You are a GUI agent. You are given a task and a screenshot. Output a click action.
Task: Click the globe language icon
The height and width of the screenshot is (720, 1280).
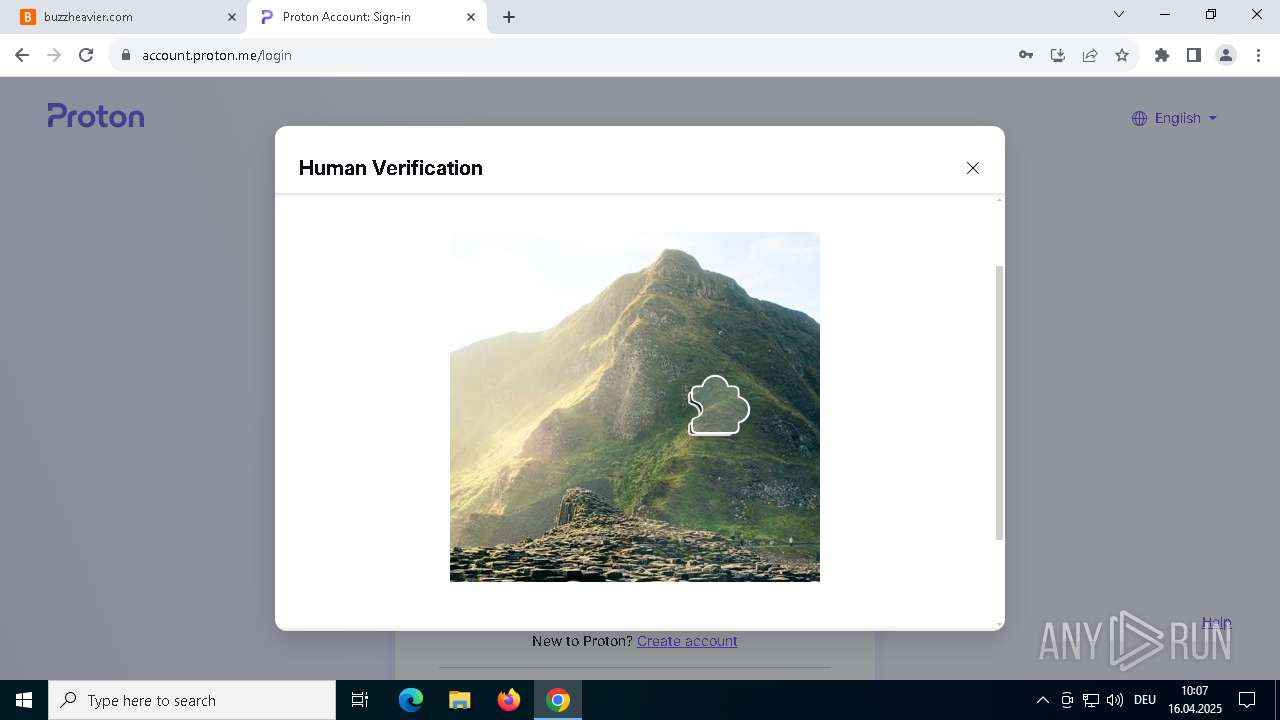tap(1139, 118)
